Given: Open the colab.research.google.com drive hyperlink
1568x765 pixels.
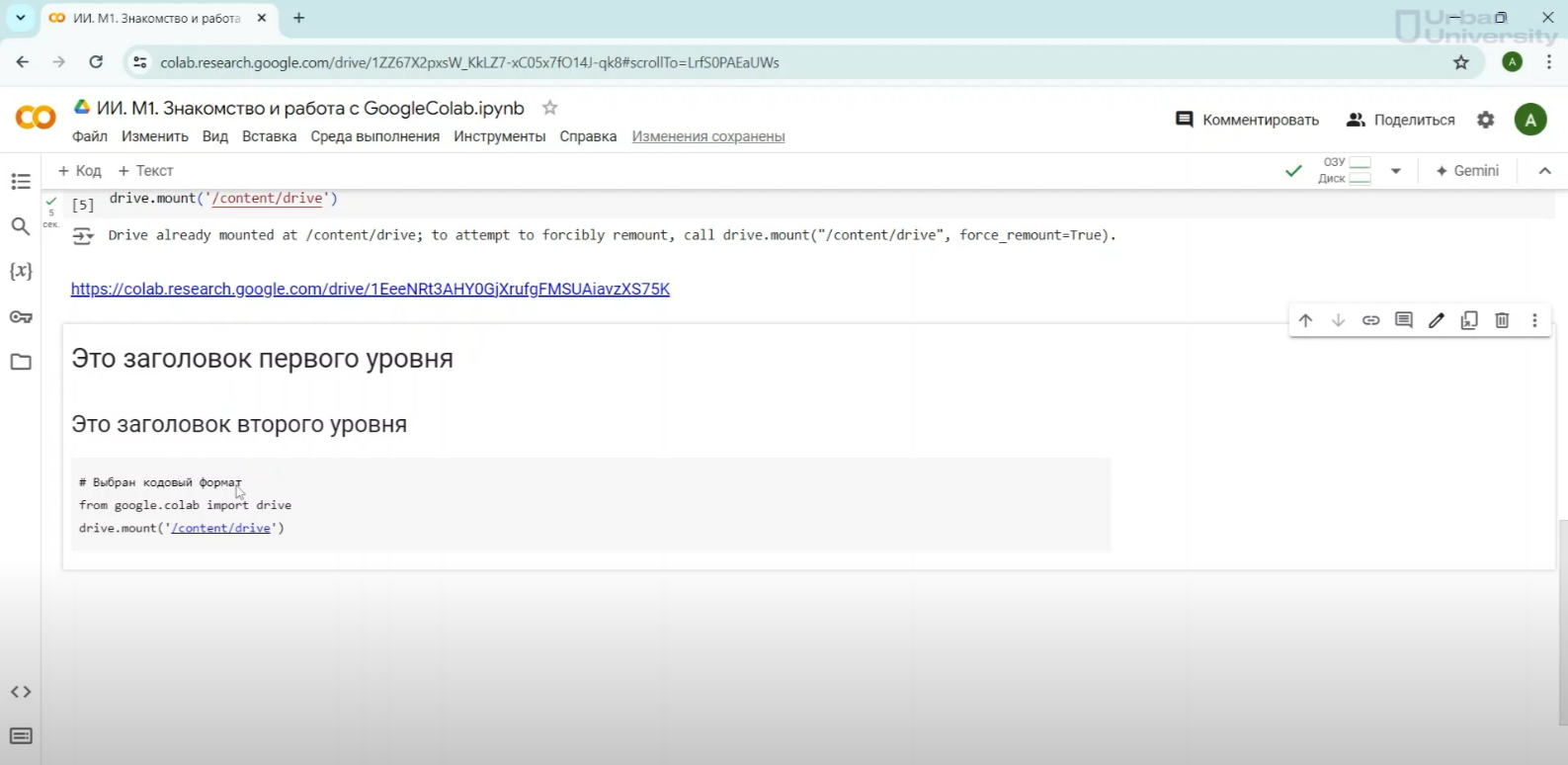Looking at the screenshot, I should [x=371, y=289].
